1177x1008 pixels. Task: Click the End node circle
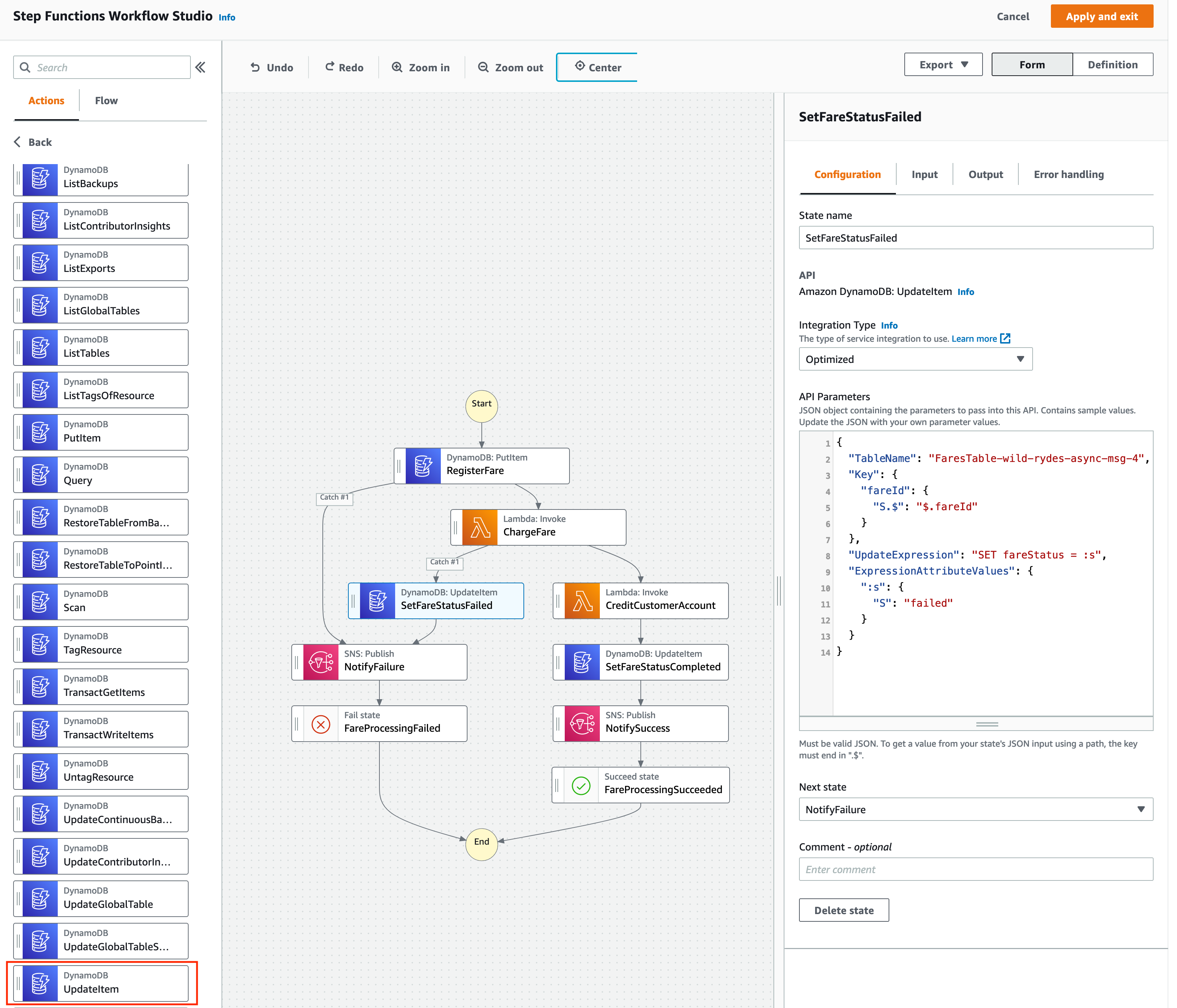[482, 844]
